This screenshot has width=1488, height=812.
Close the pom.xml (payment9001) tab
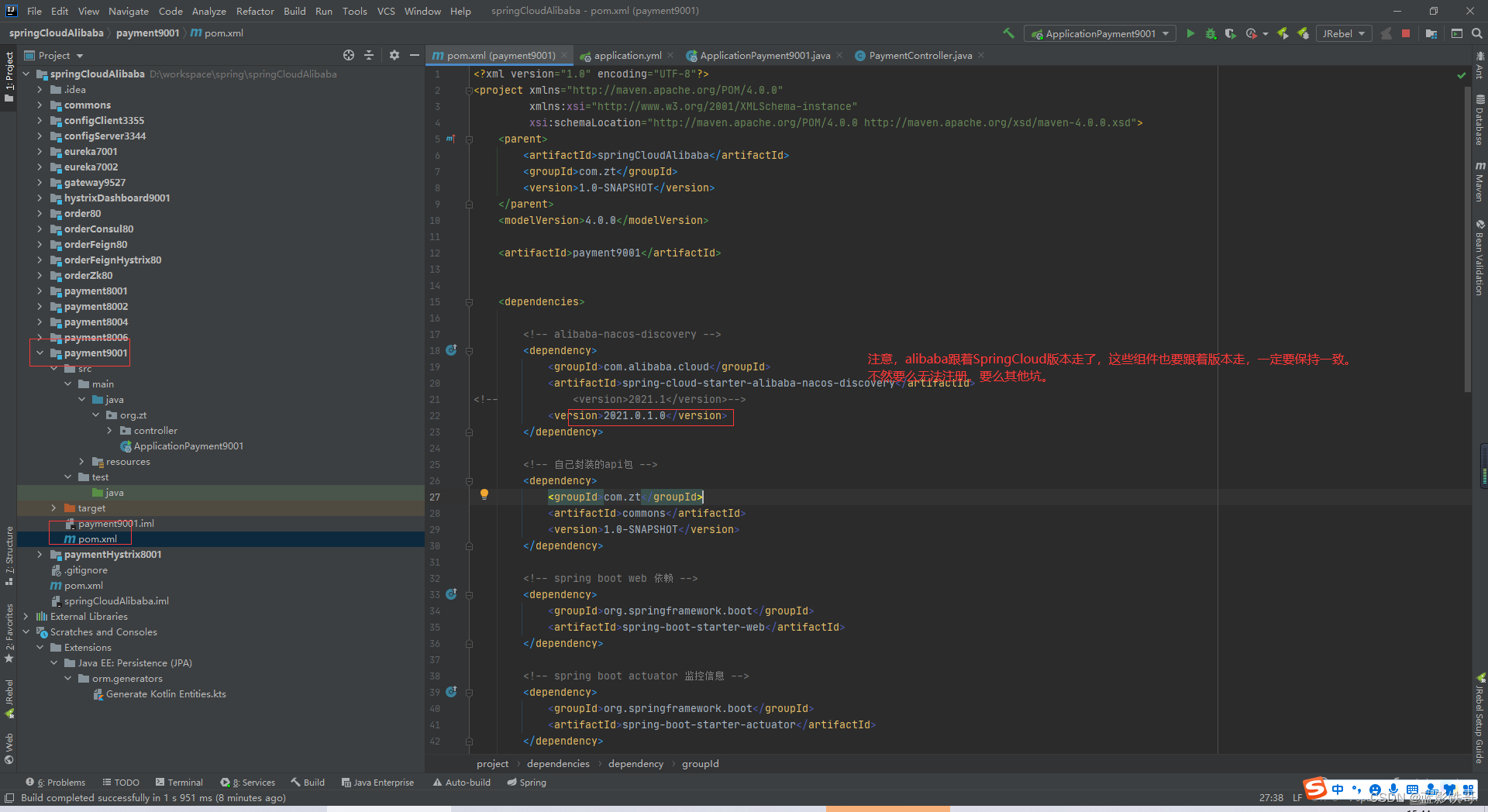pos(564,56)
